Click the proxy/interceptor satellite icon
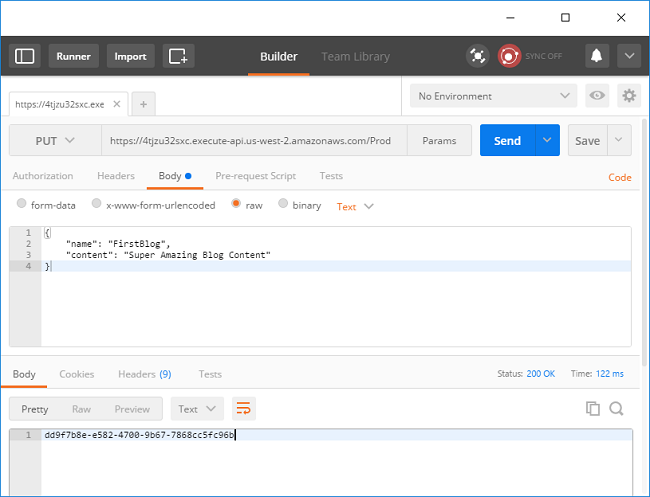 [478, 56]
